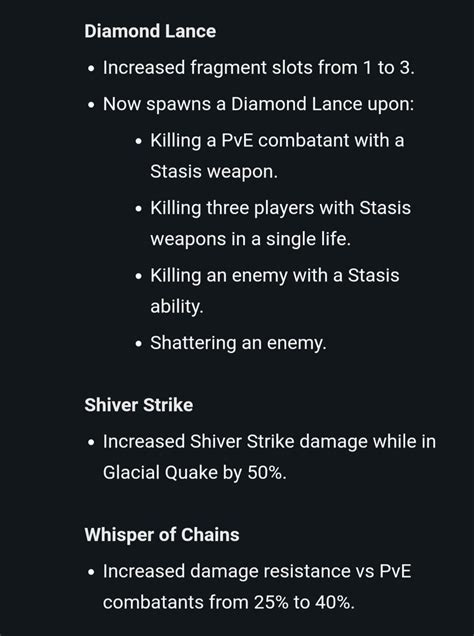This screenshot has width=474, height=636.
Task: Click the Diamond Lance heading
Action: click(150, 31)
